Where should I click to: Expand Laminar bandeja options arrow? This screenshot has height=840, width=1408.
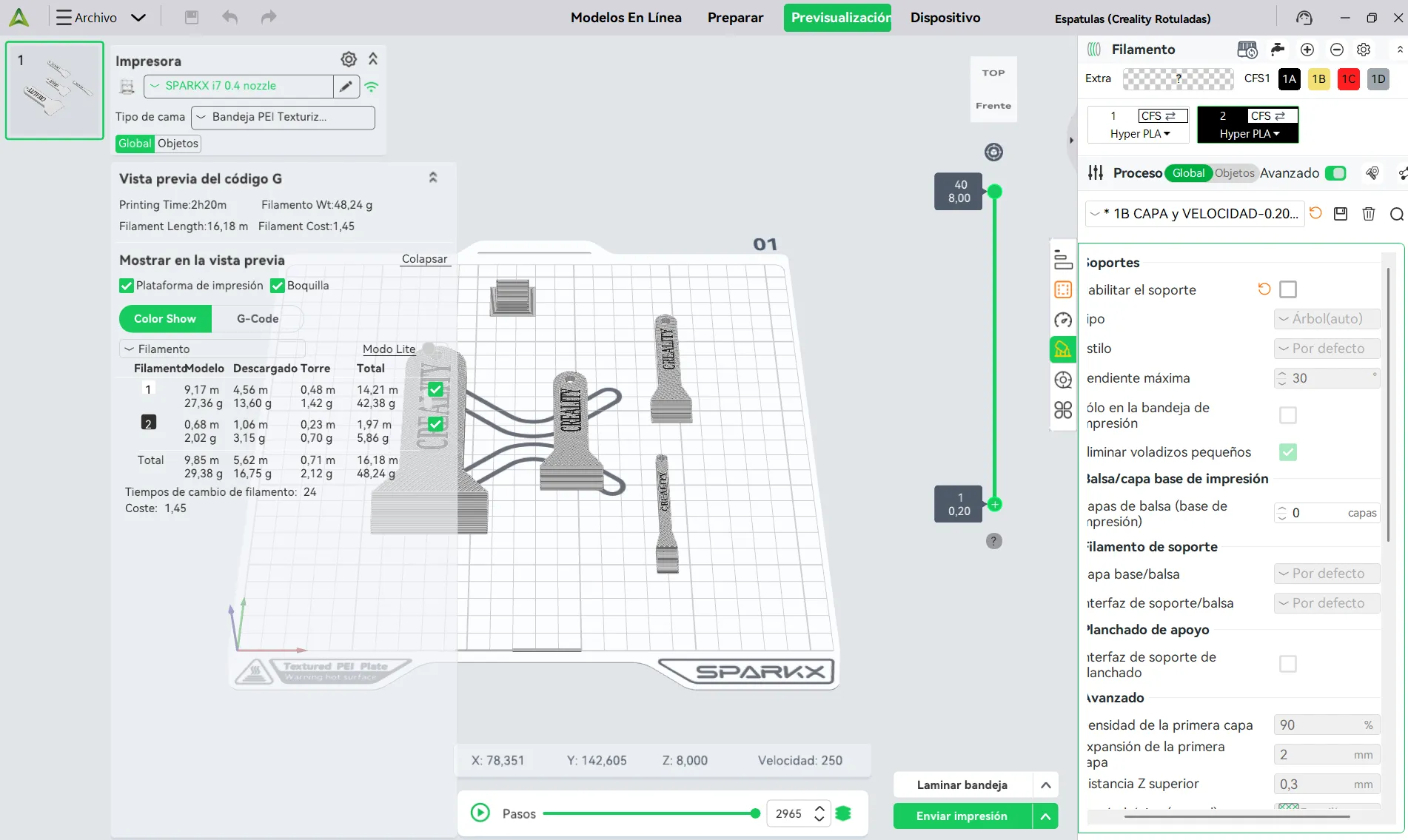click(1045, 785)
